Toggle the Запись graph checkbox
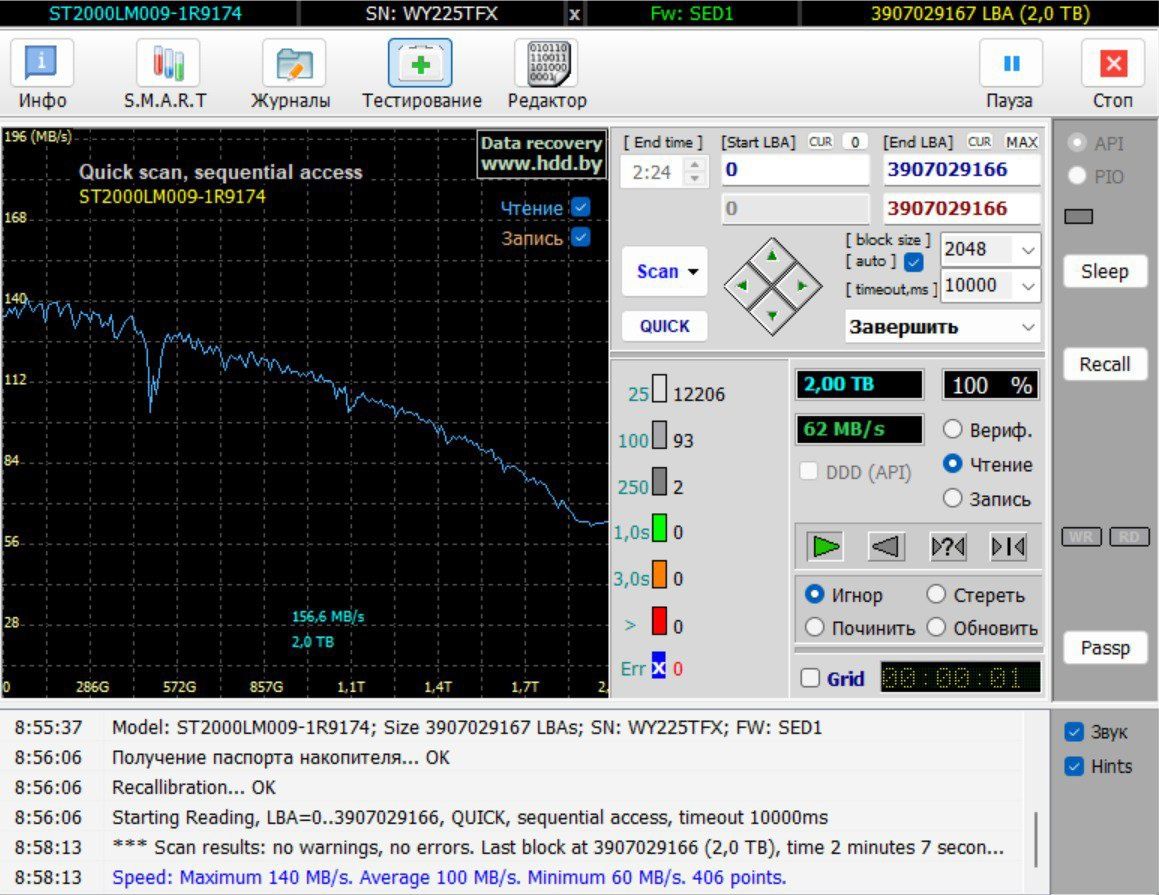The image size is (1159, 895). (581, 237)
